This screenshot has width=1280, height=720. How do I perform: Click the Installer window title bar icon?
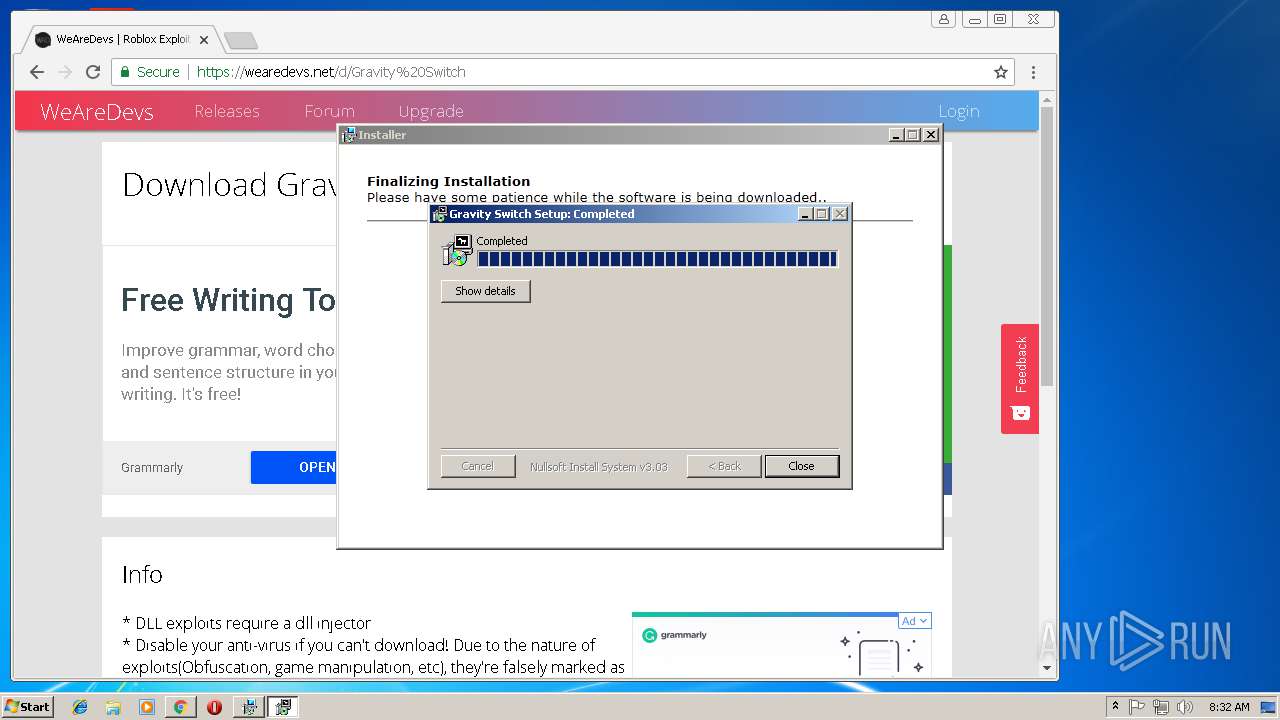(x=348, y=135)
